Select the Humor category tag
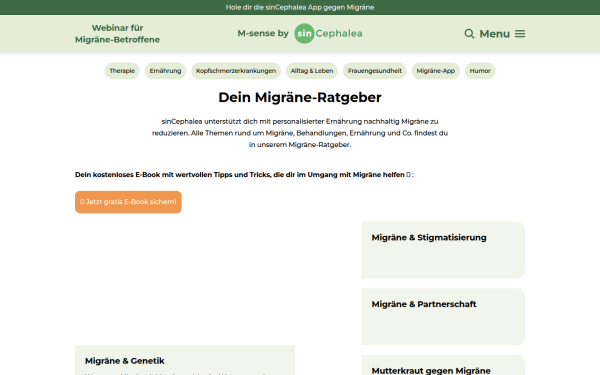The height and width of the screenshot is (375, 600). tap(480, 71)
